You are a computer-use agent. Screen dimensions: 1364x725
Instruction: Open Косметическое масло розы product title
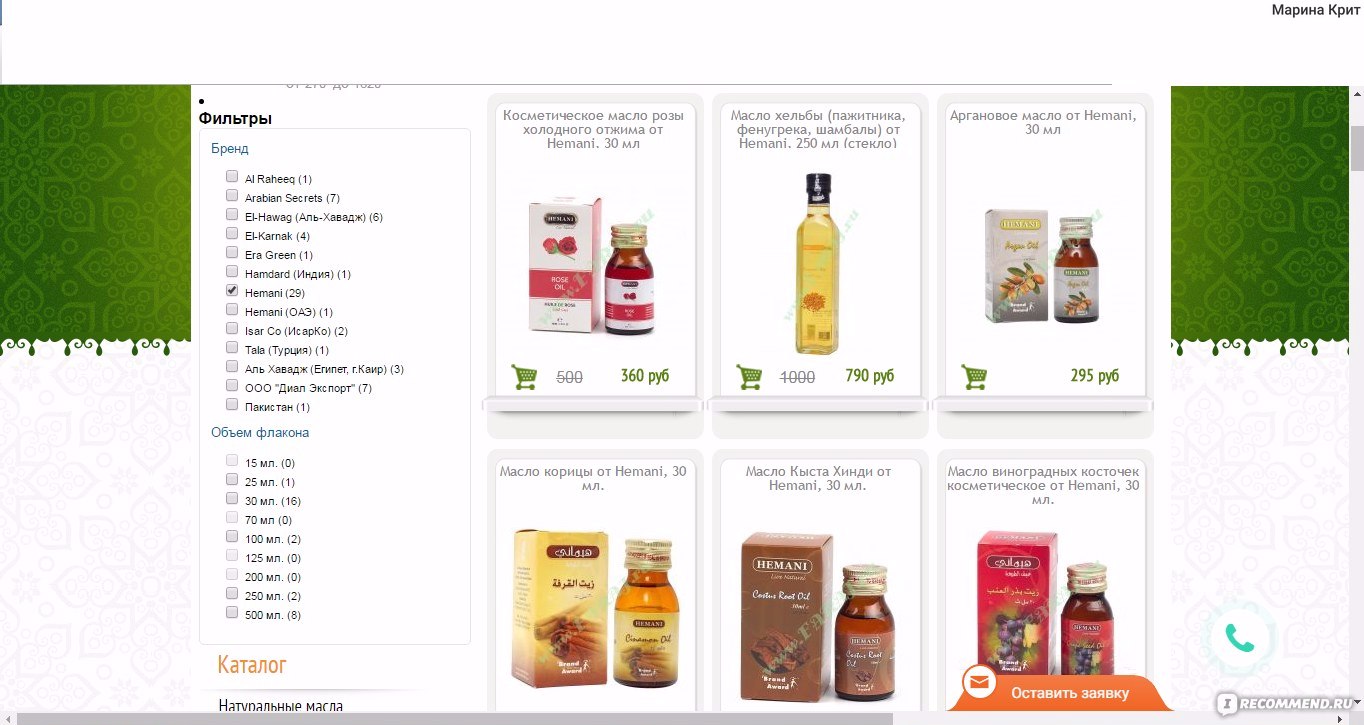[x=593, y=129]
